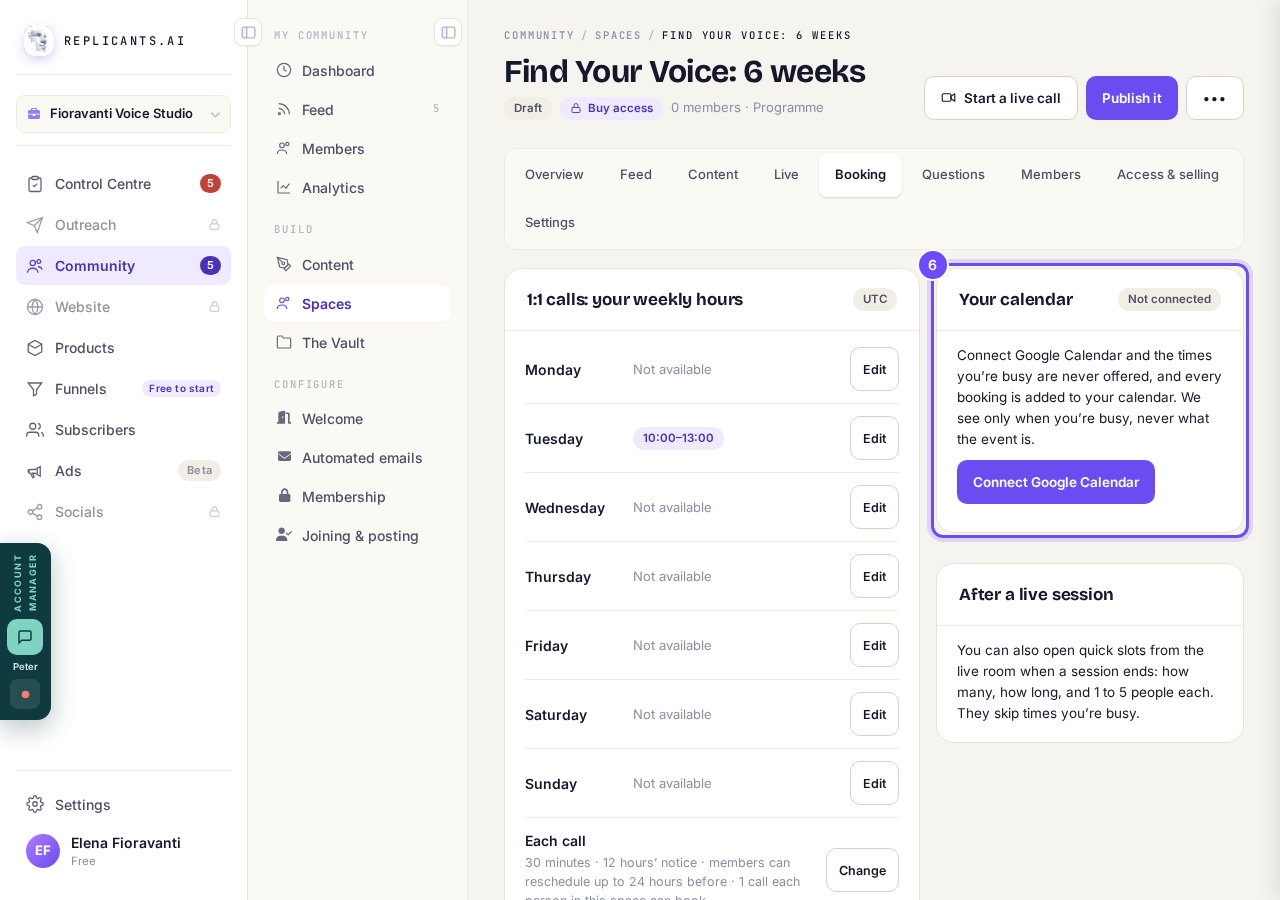Screen dimensions: 1280x900
Task: Click the Membership padlock icon
Action: [284, 496]
